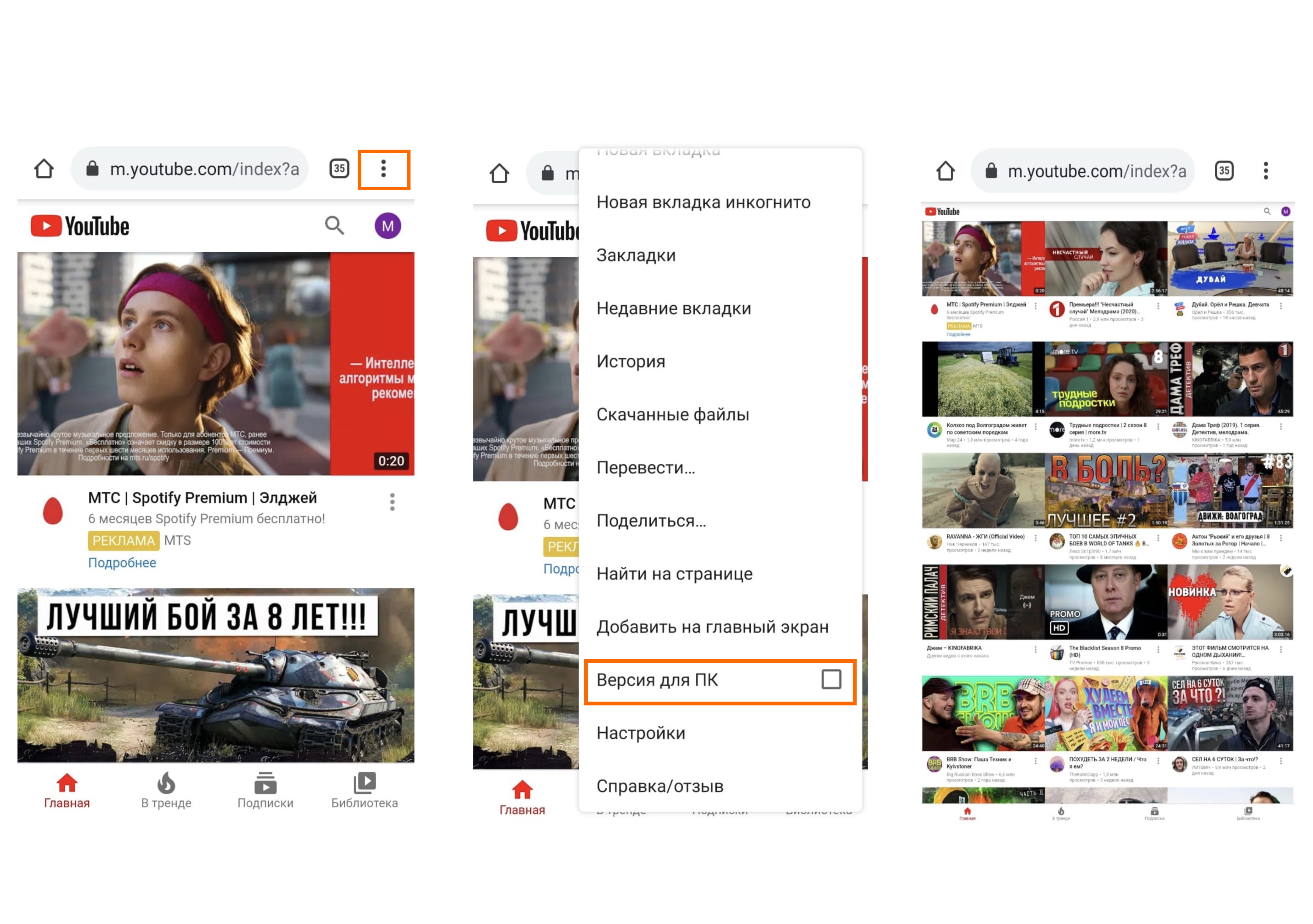Open the three-dot Chrome menu in right phone screen
The height and width of the screenshot is (924, 1313).
[1266, 171]
